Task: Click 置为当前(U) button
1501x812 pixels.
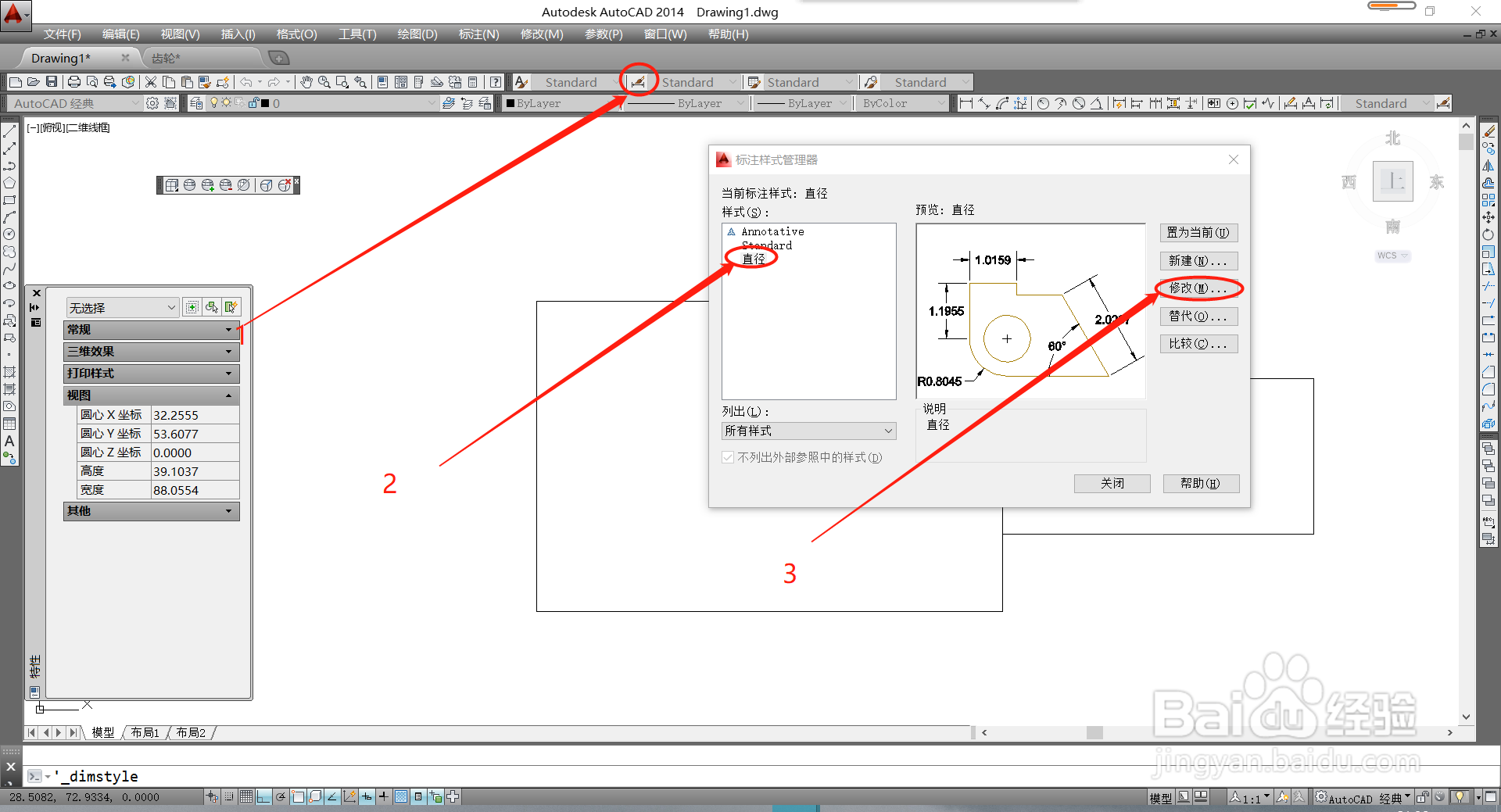Action: (1198, 232)
